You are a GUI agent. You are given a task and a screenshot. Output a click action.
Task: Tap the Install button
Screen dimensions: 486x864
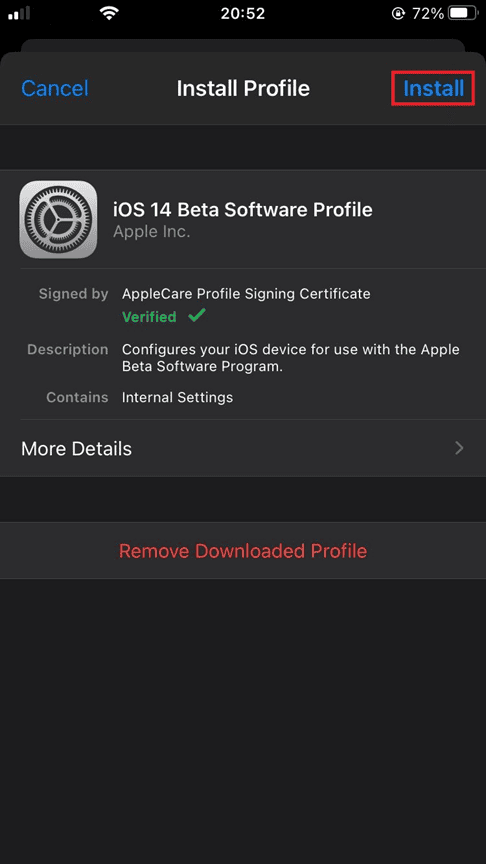click(433, 88)
